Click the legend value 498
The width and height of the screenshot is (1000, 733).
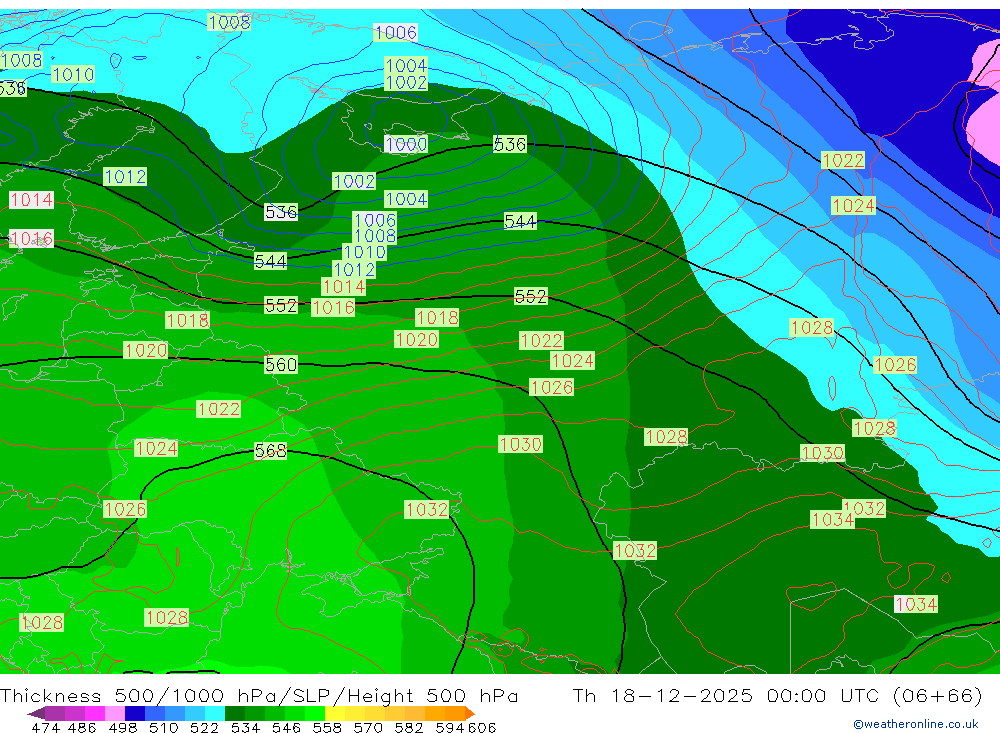(123, 727)
